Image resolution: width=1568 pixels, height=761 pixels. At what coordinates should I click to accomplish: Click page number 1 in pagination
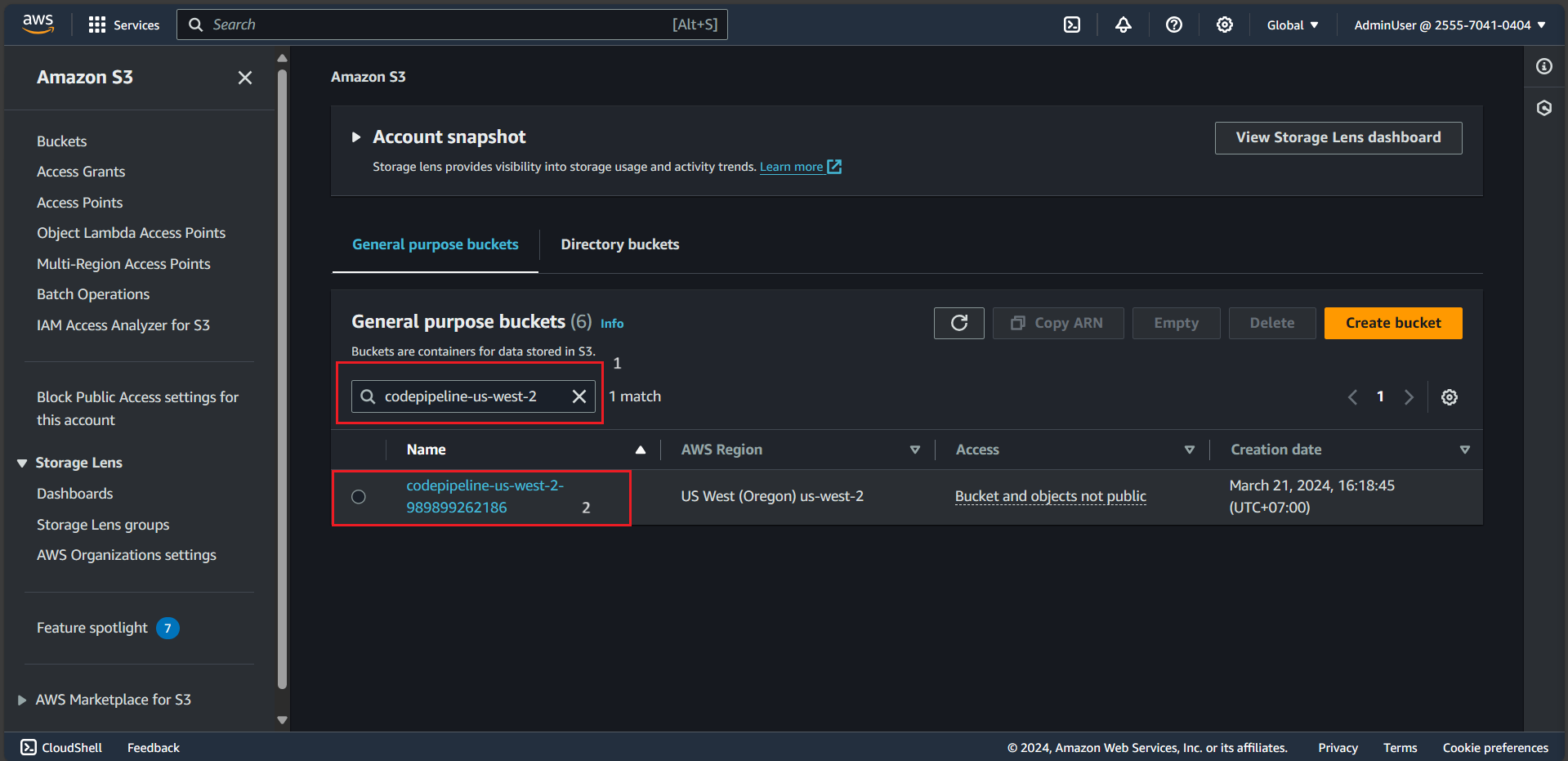(1380, 396)
